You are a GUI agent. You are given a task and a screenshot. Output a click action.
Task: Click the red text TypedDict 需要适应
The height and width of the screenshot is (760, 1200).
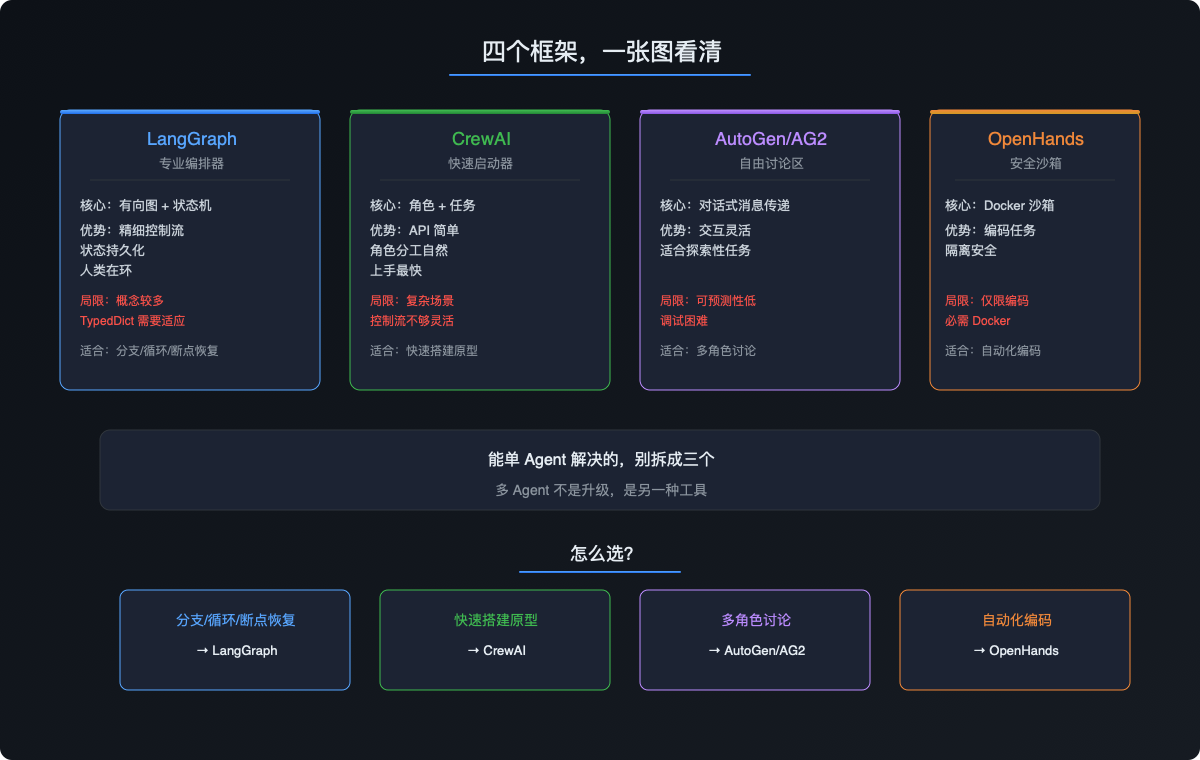pos(133,321)
